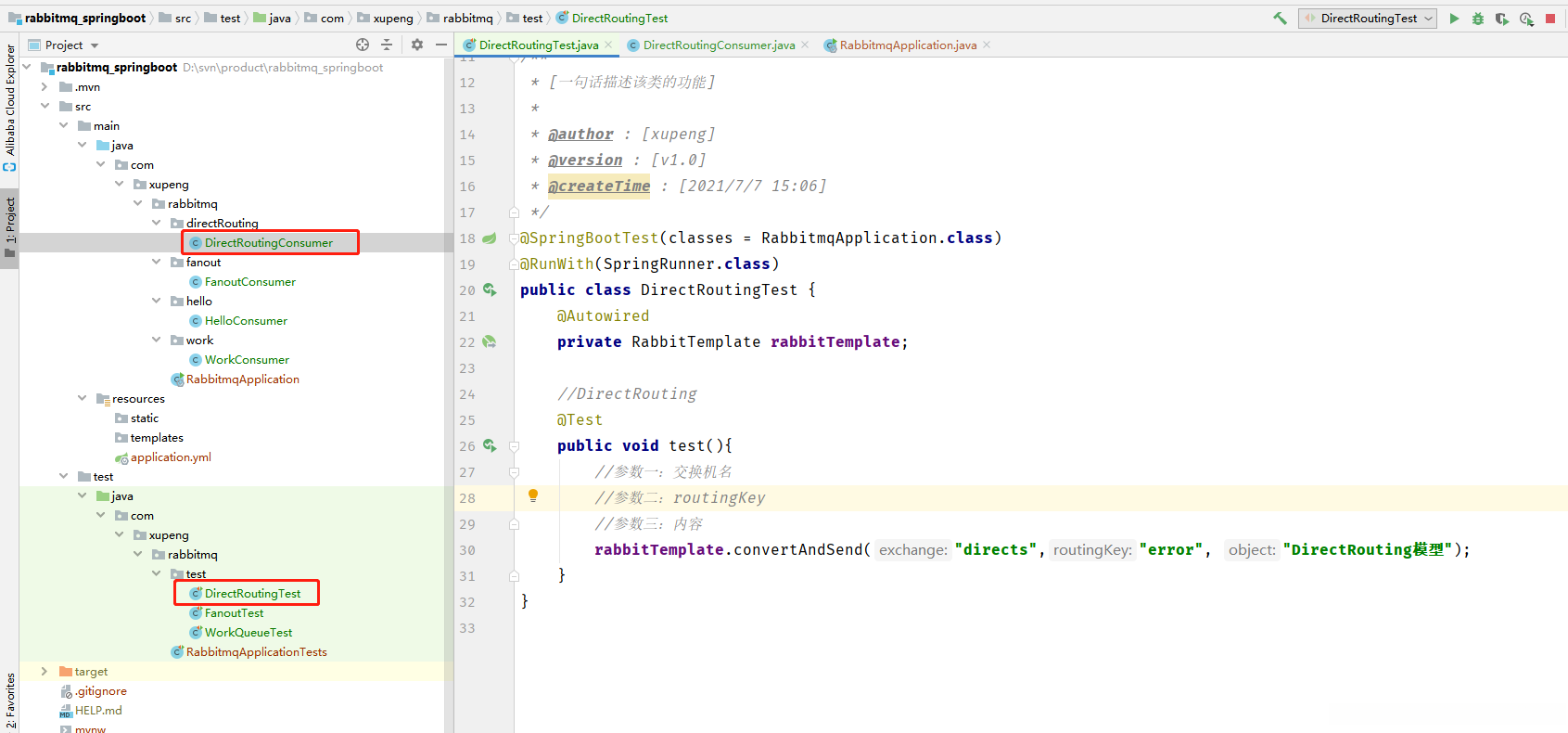The width and height of the screenshot is (1568, 733).
Task: Expand the target folder
Action: [44, 671]
